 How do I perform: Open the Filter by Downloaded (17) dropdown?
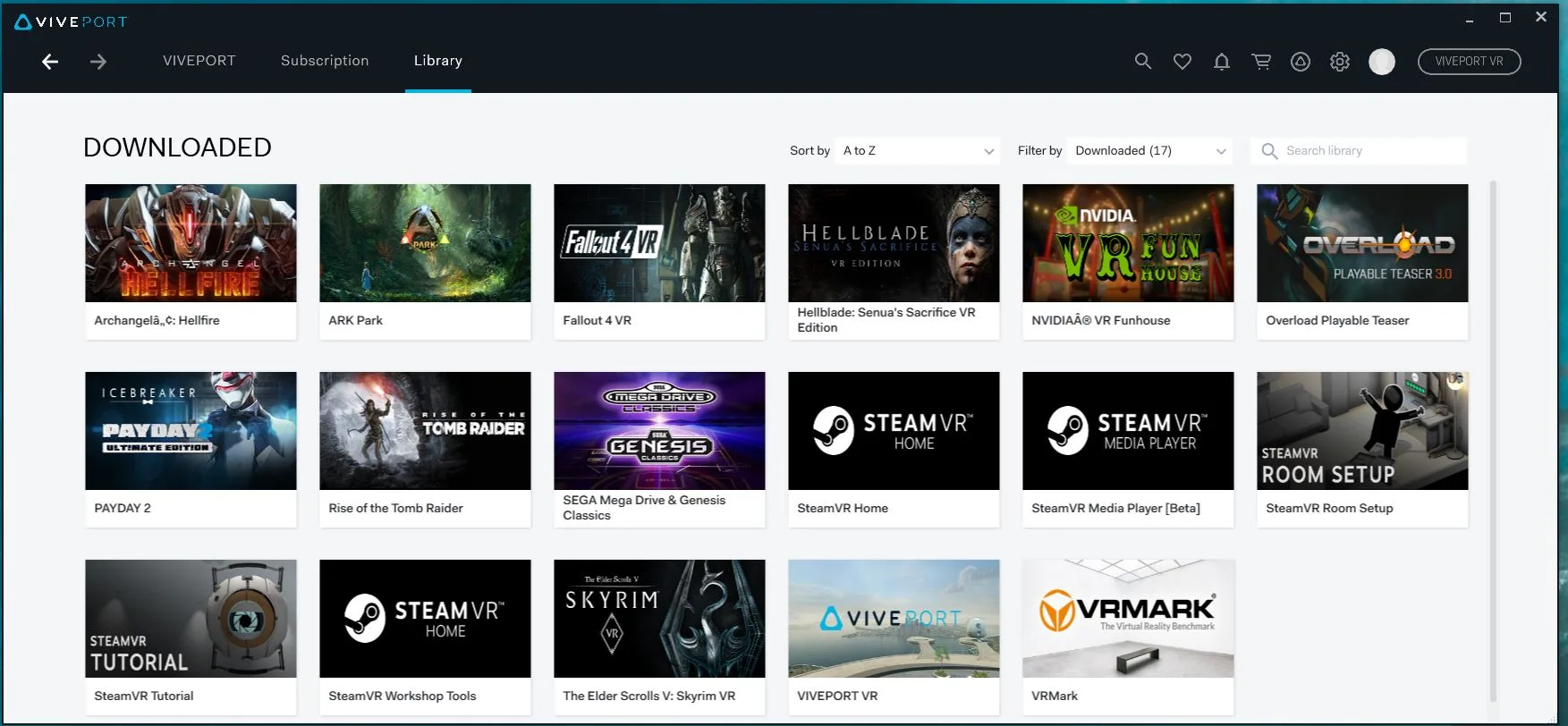1149,150
